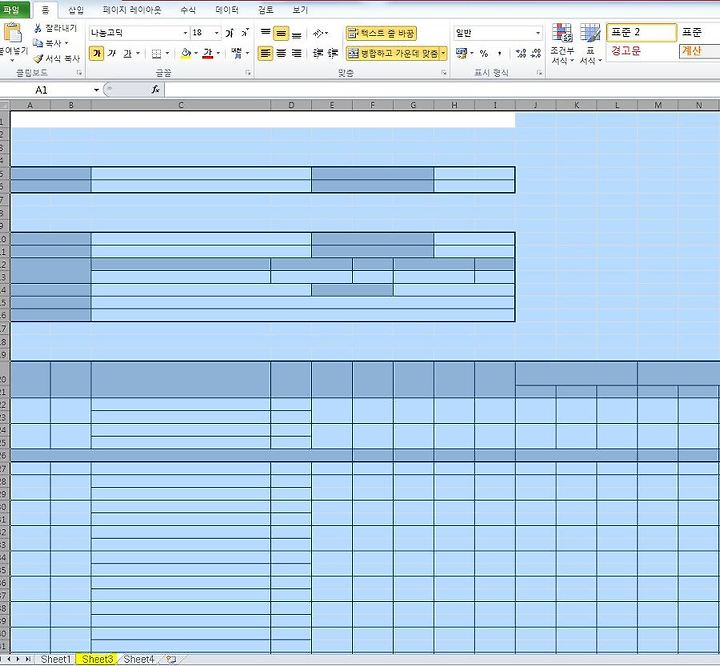
Task: Apply yellow fill color paint bucket
Action: (186, 53)
